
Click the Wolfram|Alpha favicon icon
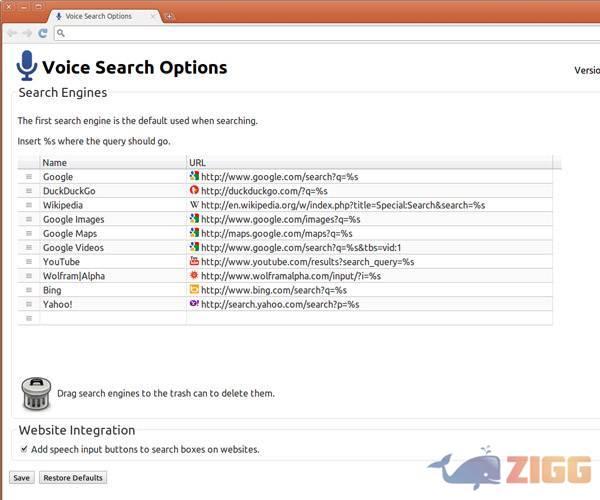click(194, 276)
